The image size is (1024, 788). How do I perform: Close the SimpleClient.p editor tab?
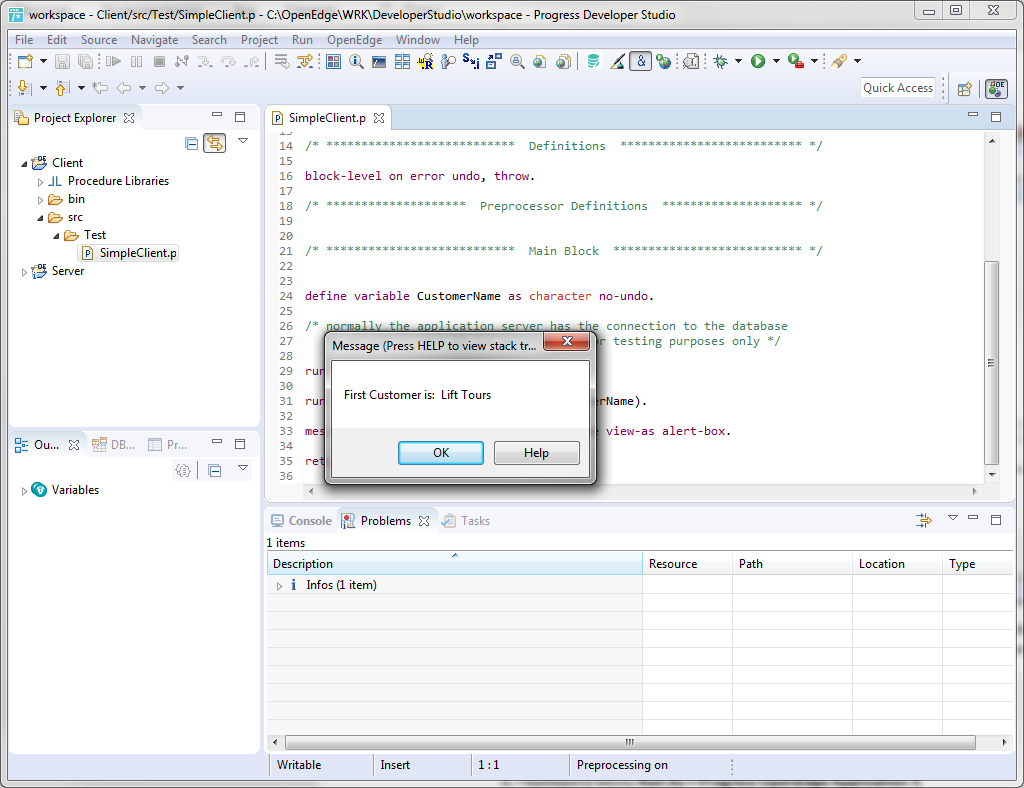pos(379,118)
